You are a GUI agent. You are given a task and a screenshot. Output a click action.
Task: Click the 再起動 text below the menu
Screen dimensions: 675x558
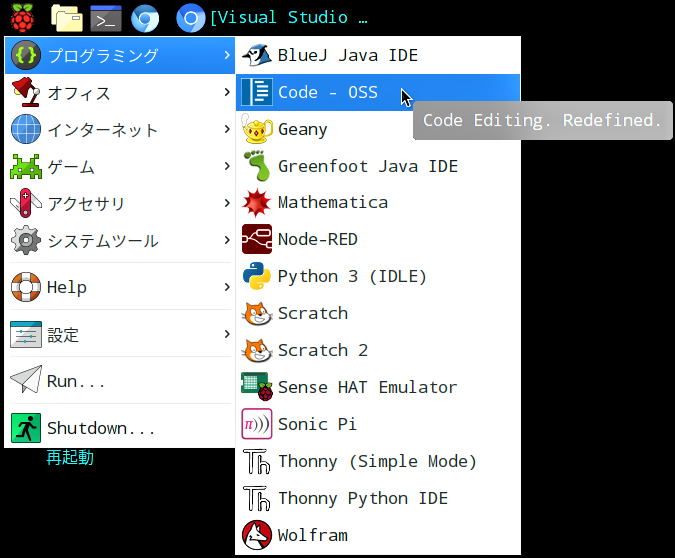pyautogui.click(x=70, y=457)
